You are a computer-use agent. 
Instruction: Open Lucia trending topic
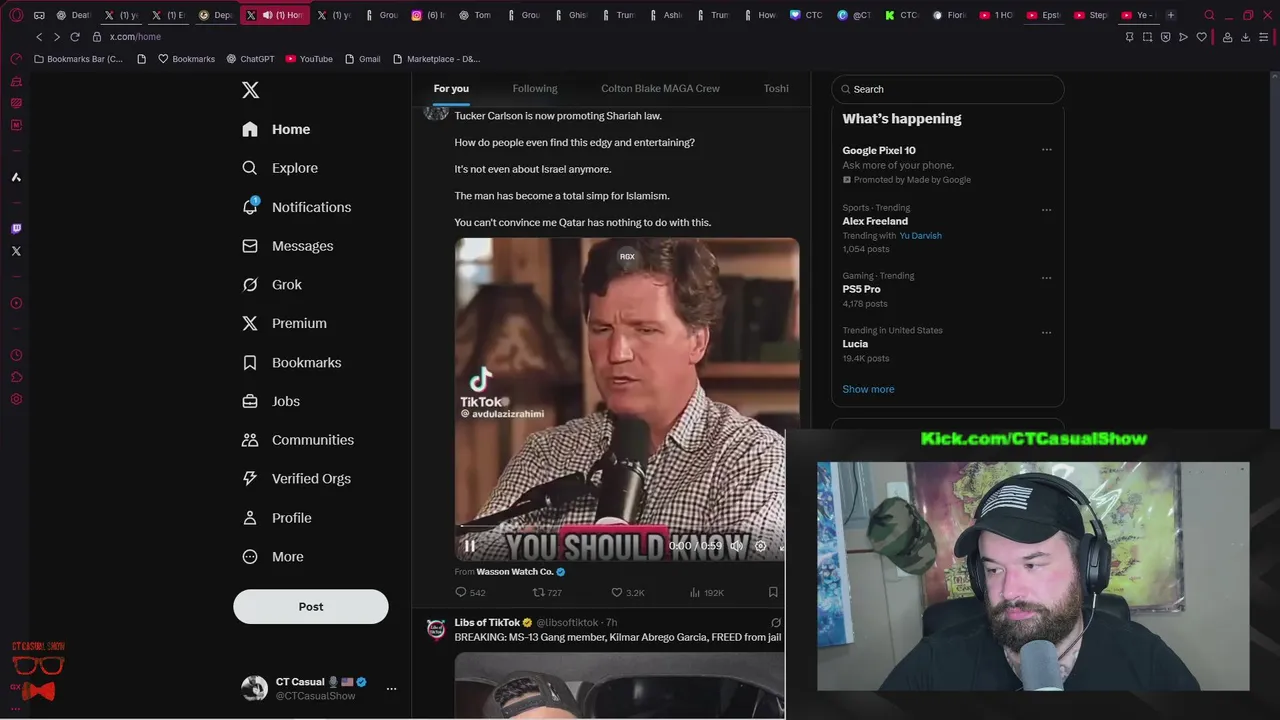pos(855,344)
